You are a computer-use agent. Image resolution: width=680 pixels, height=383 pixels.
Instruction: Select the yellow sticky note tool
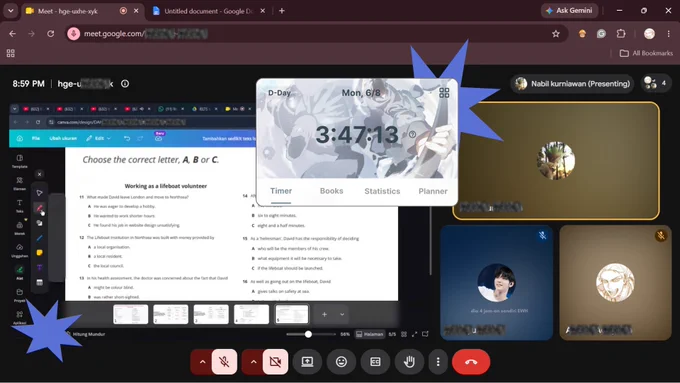(x=39, y=253)
